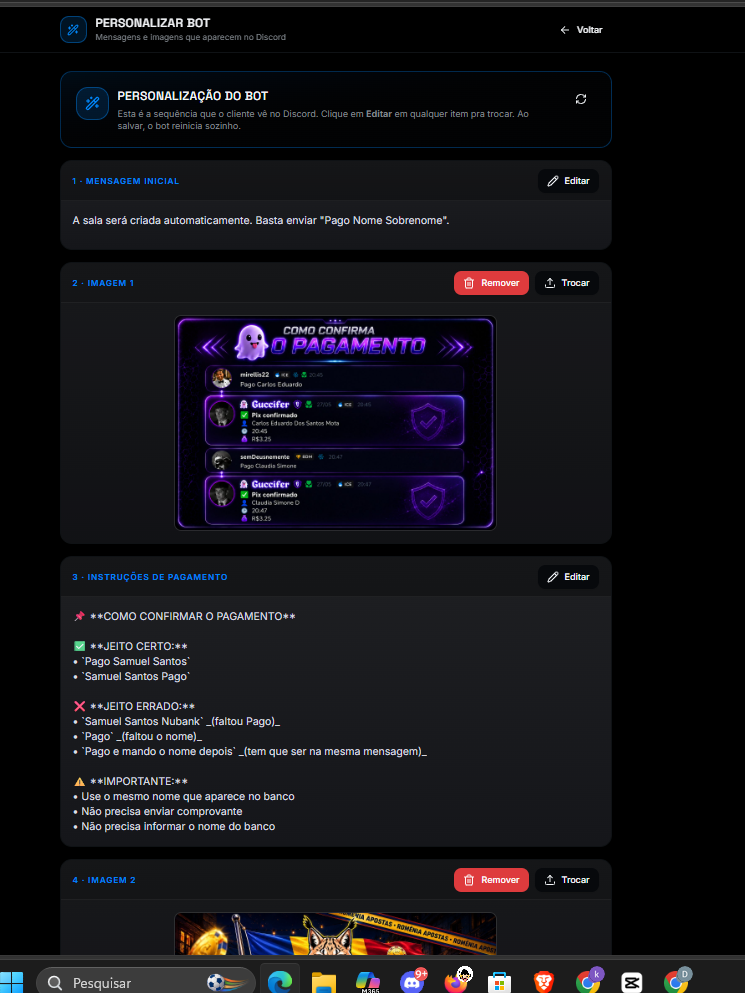Open Firefox from the taskbar
Image resolution: width=745 pixels, height=993 pixels.
tap(457, 981)
